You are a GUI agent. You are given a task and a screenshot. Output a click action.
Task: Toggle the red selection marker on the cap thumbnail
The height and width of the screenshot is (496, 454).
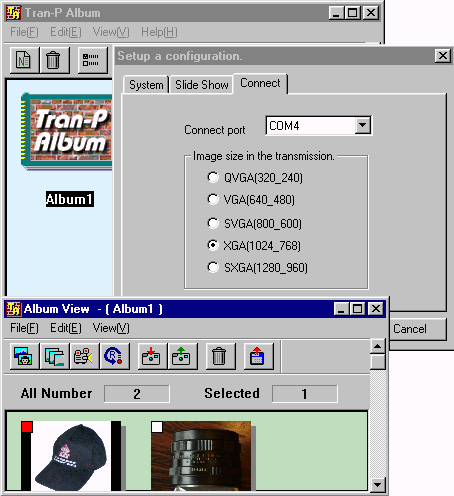[x=27, y=427]
